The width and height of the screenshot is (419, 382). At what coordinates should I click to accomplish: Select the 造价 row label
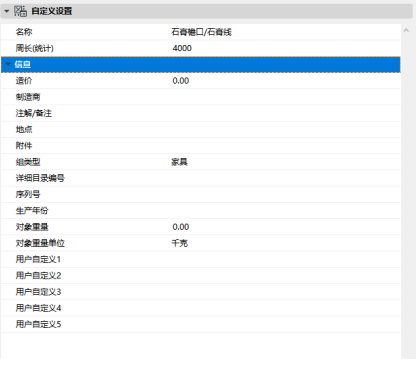24,81
